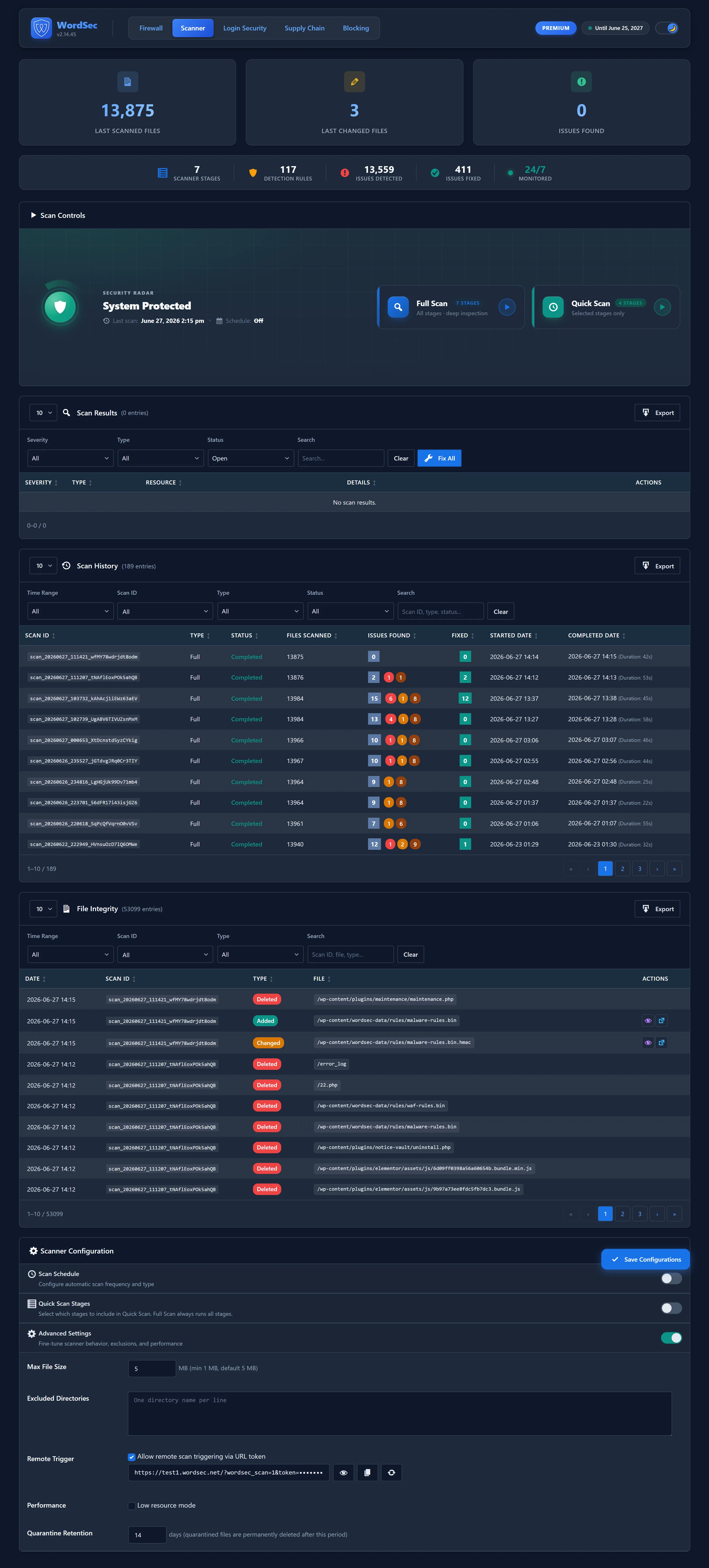Switch to the Firewall tab
709x1568 pixels.
[x=151, y=28]
